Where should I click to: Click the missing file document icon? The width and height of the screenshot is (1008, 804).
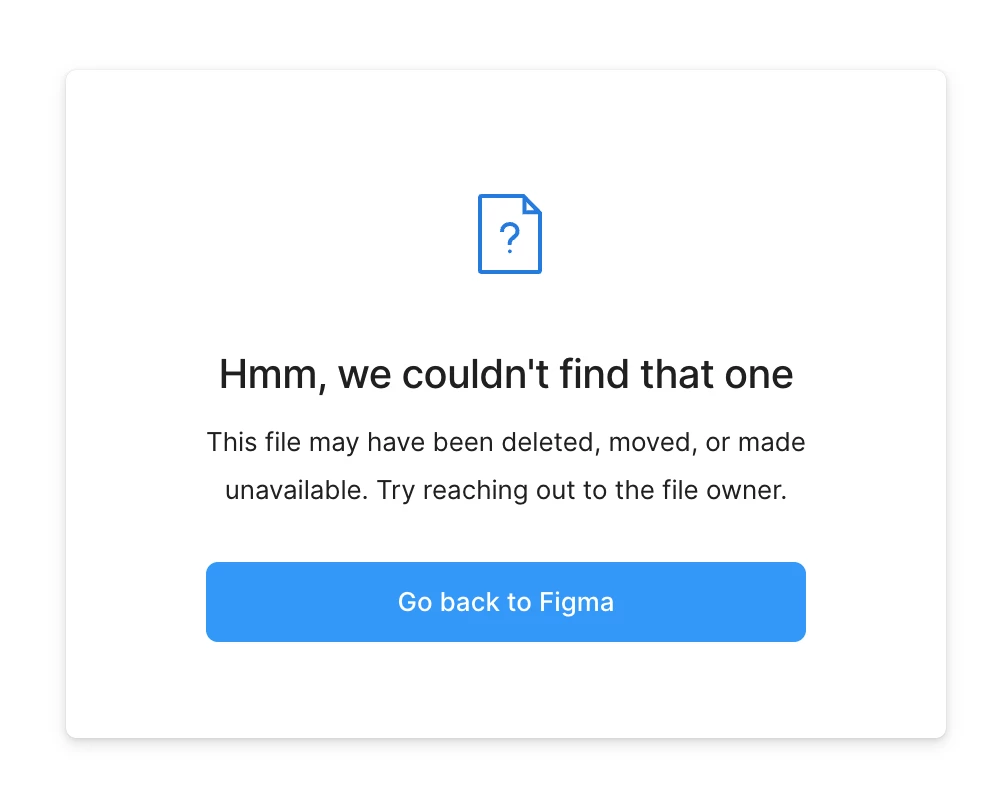tap(510, 234)
